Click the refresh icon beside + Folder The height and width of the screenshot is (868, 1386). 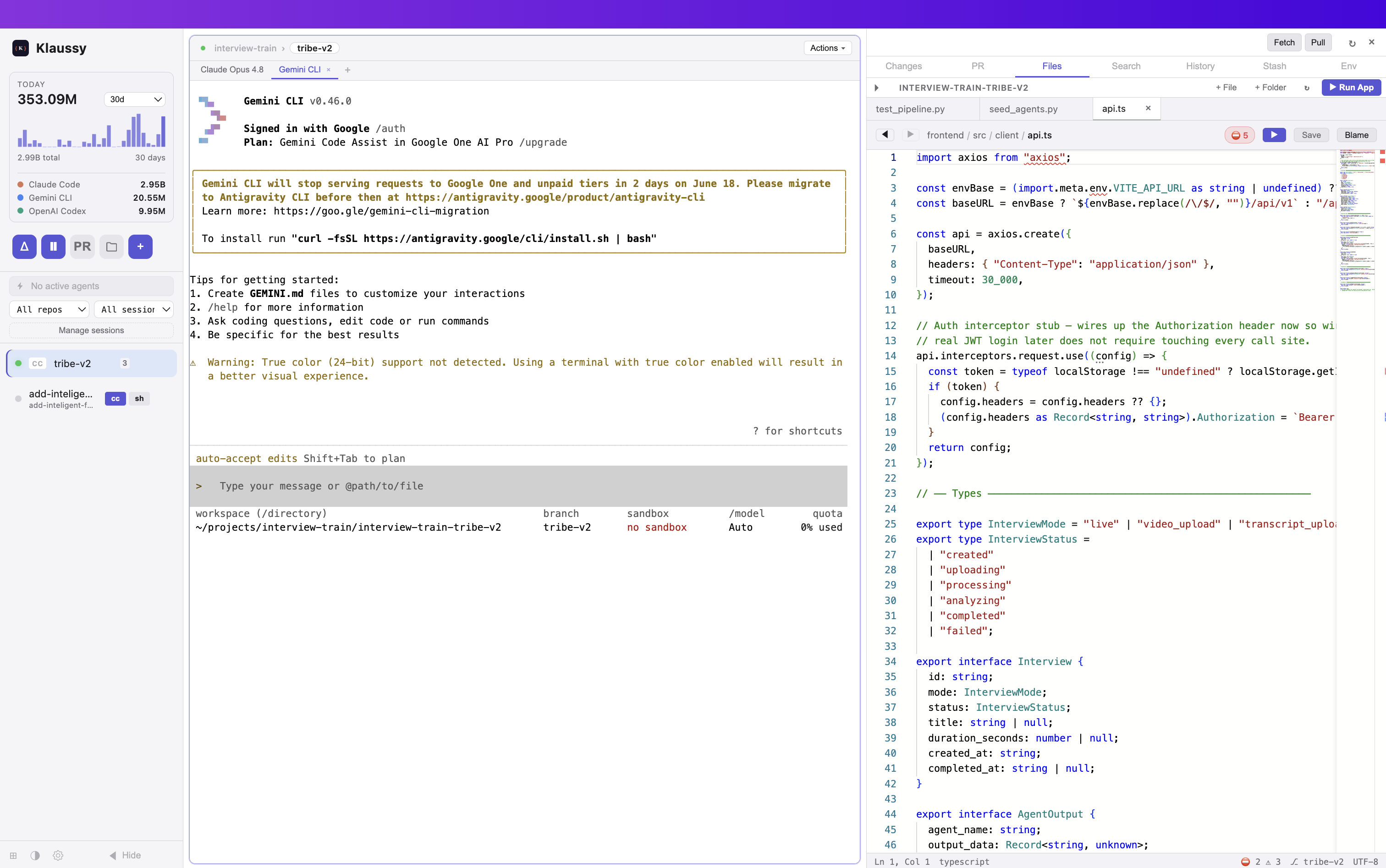[x=1307, y=88]
